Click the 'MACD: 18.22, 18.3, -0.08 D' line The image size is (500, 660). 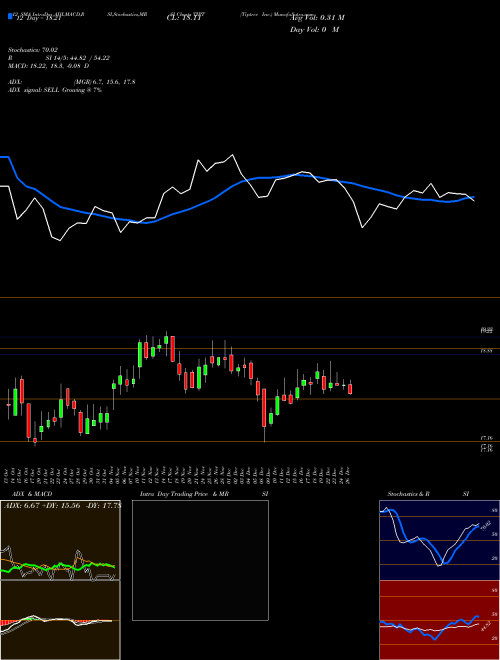(x=48, y=66)
